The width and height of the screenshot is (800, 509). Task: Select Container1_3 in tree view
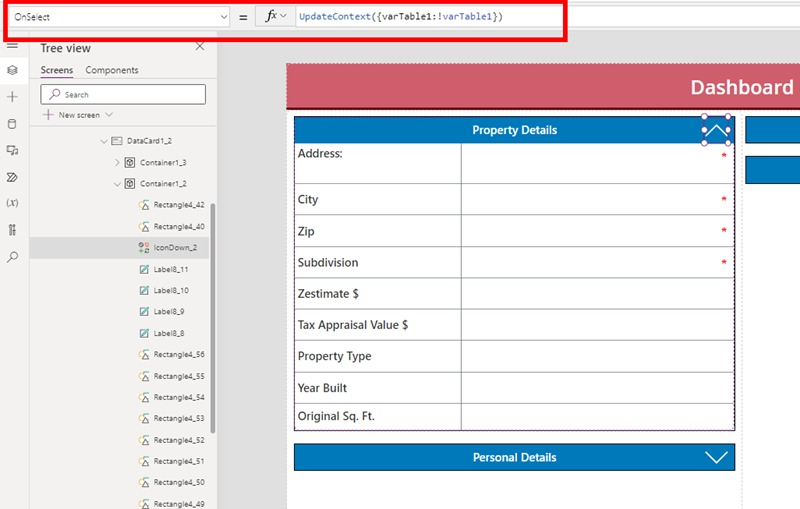tap(163, 162)
